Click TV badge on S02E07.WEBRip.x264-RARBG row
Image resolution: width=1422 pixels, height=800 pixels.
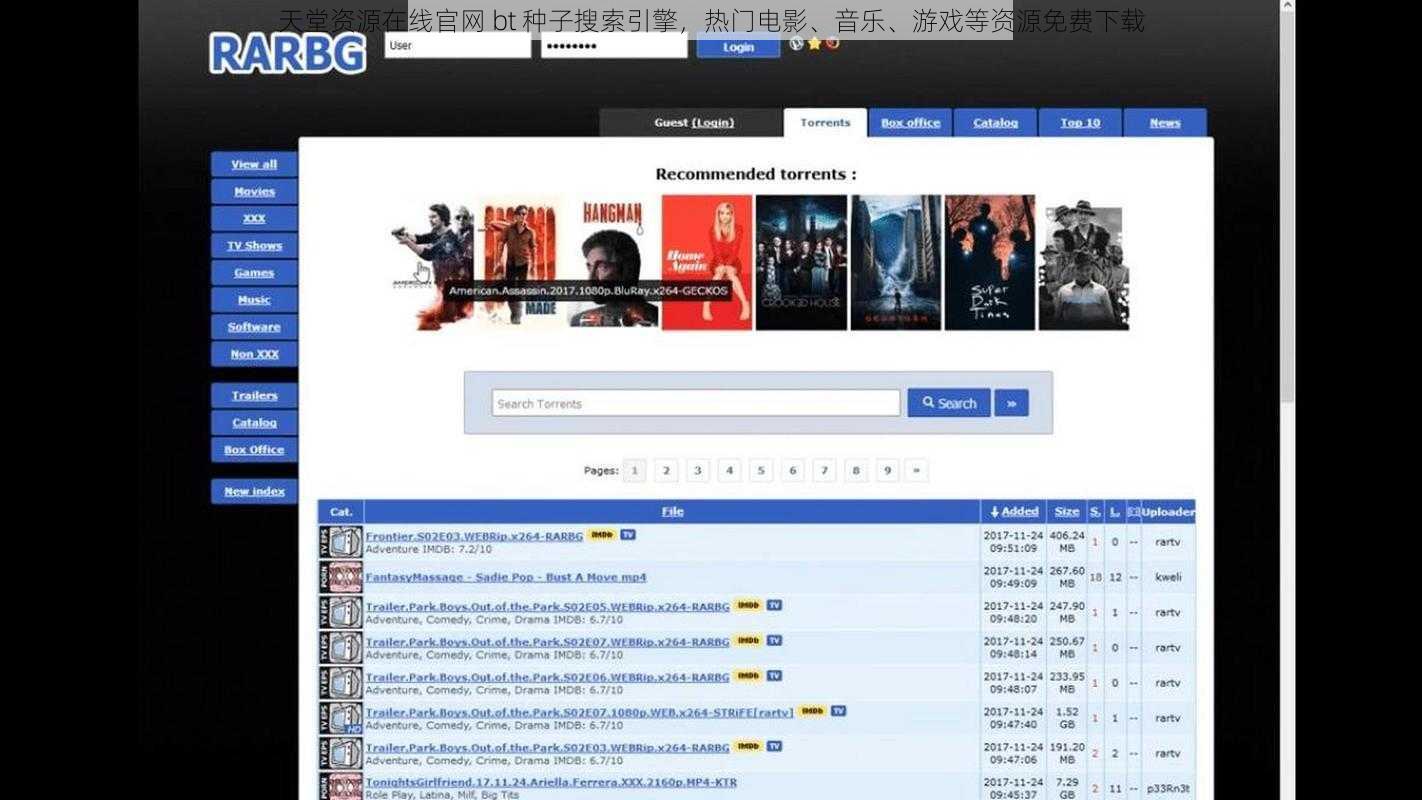pyautogui.click(x=774, y=641)
